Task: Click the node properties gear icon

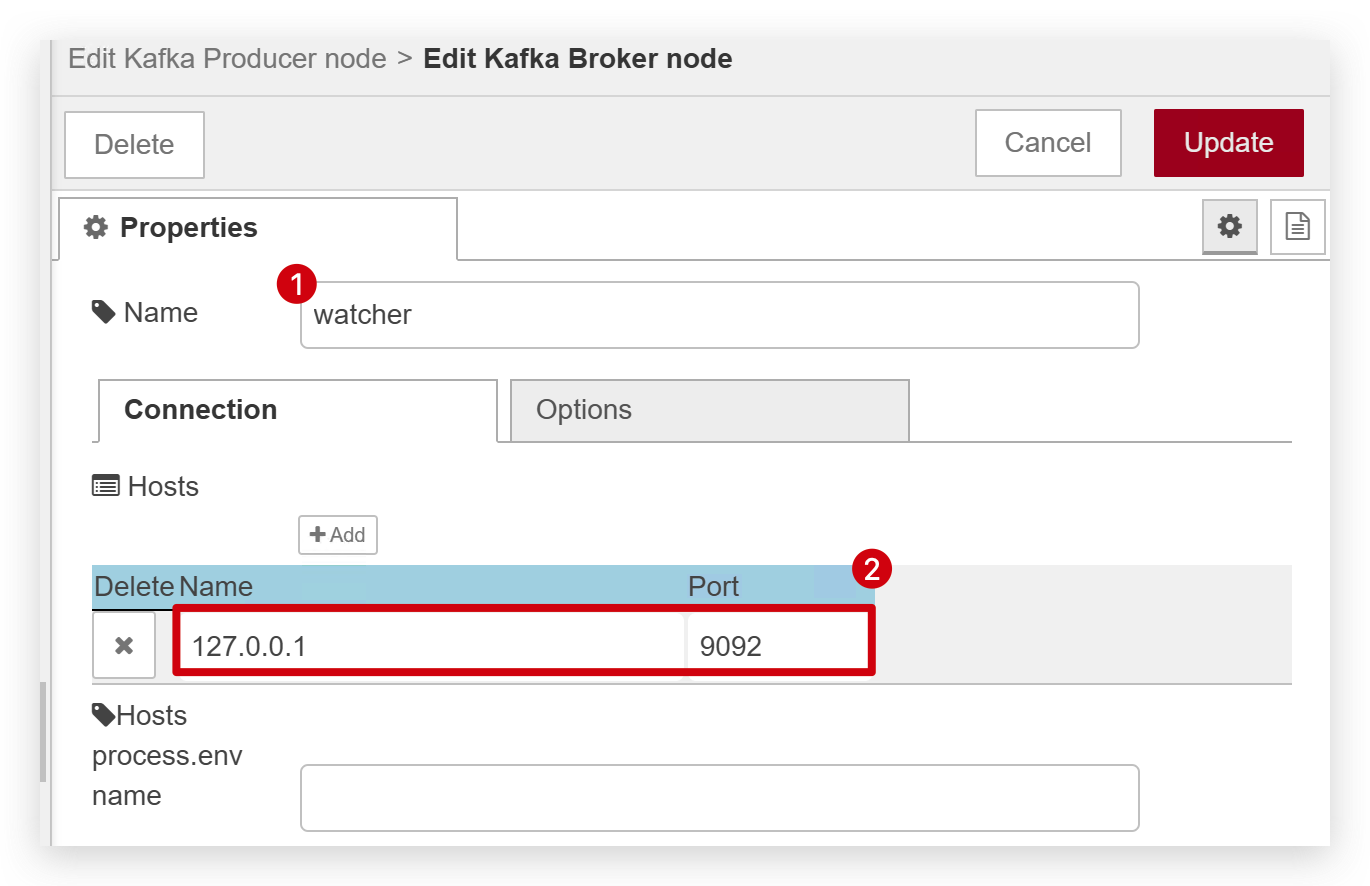Action: 1229,227
